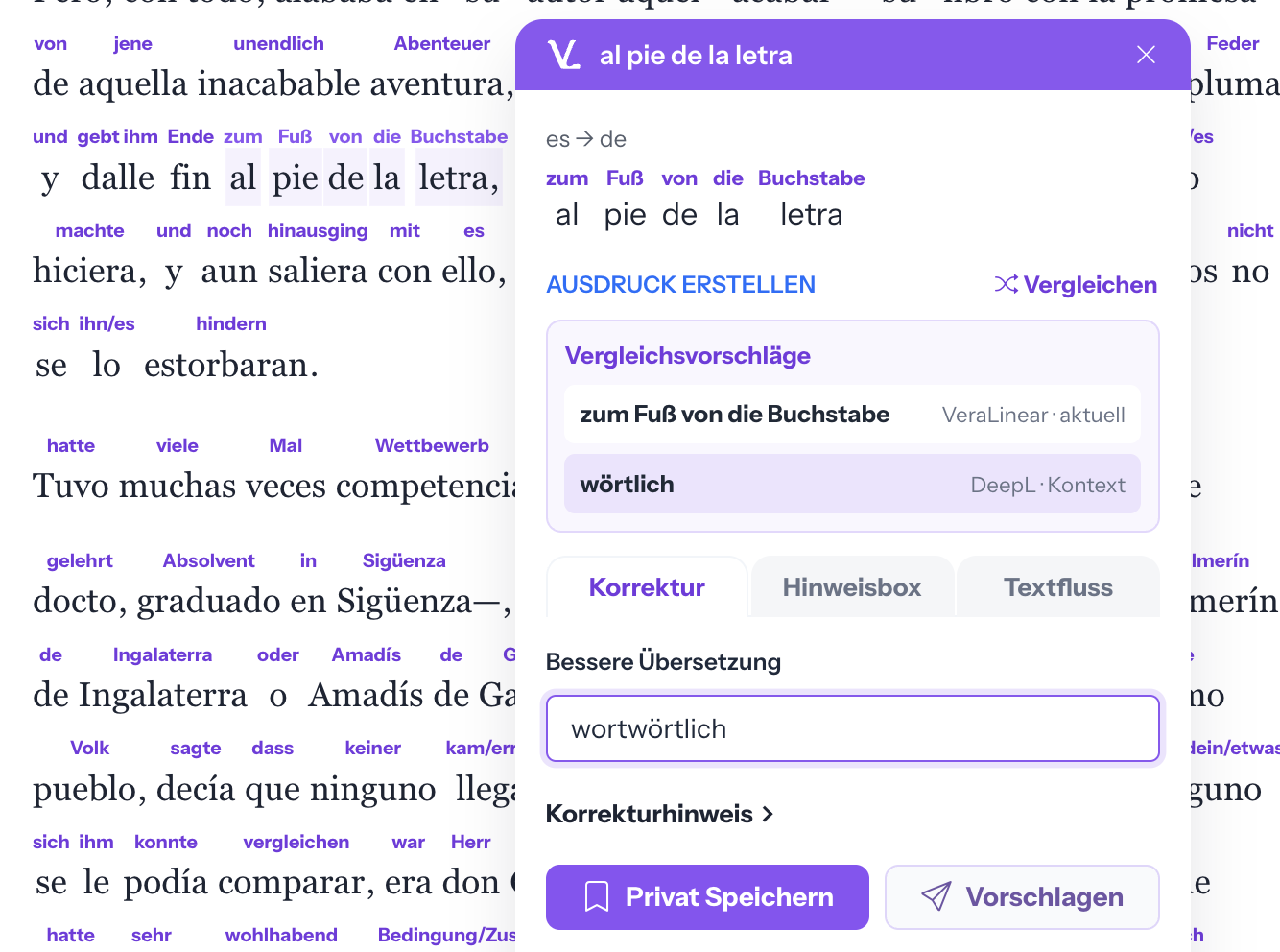Click the gloss 'Feder' at top right

(x=1232, y=43)
